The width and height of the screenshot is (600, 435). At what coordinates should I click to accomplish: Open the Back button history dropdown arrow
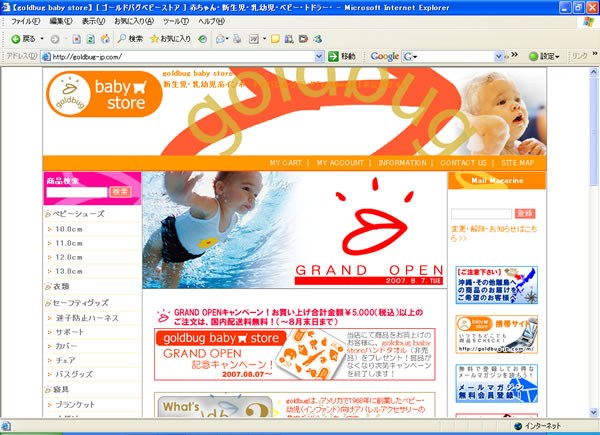coord(42,39)
